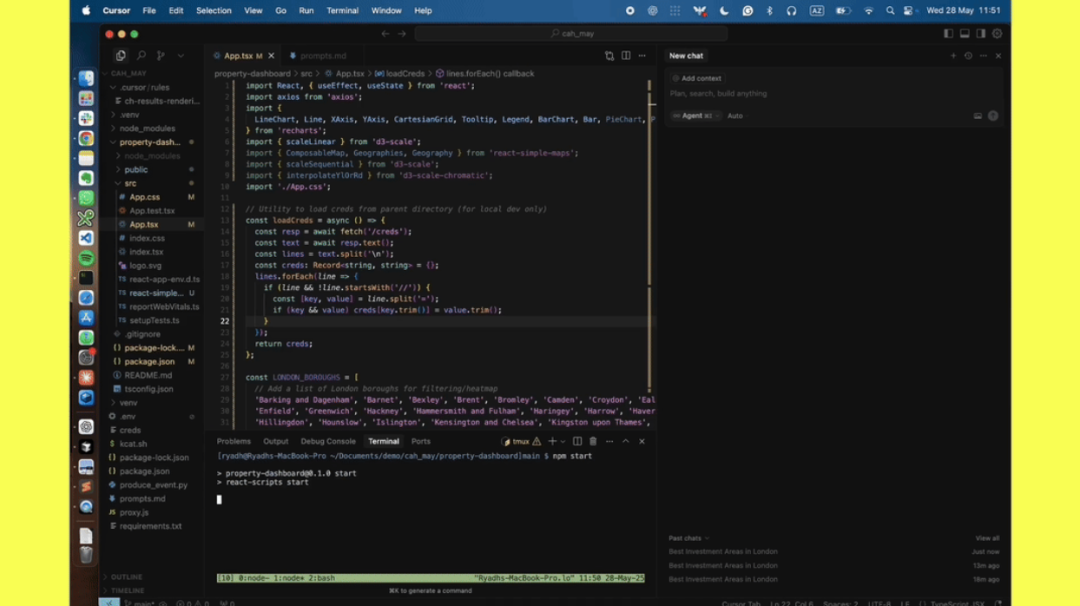This screenshot has height=606, width=1080.
Task: Open settings gear in title bar
Action: [997, 34]
